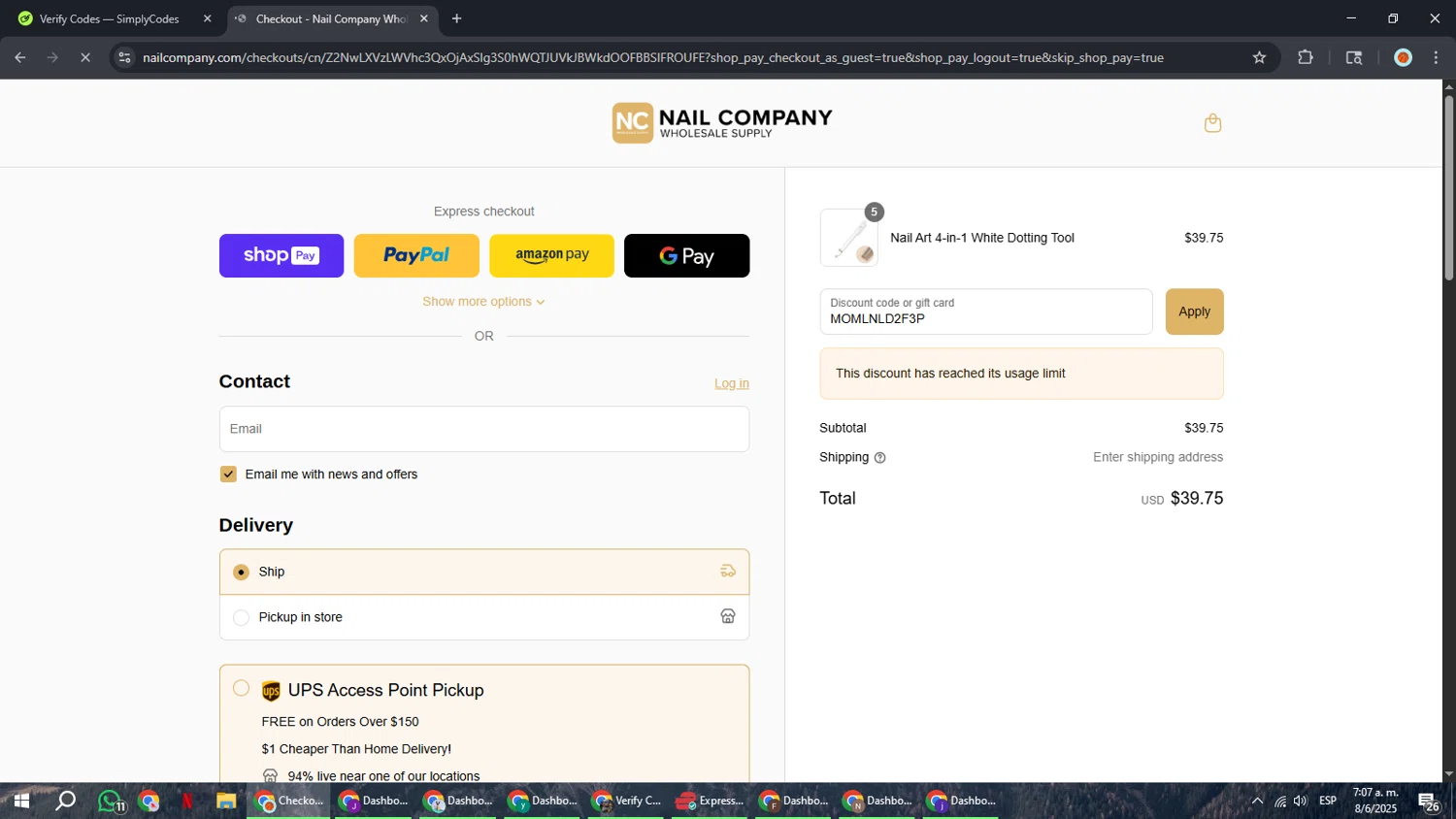
Task: Uncheck Email me with news and offers
Action: 228,475
